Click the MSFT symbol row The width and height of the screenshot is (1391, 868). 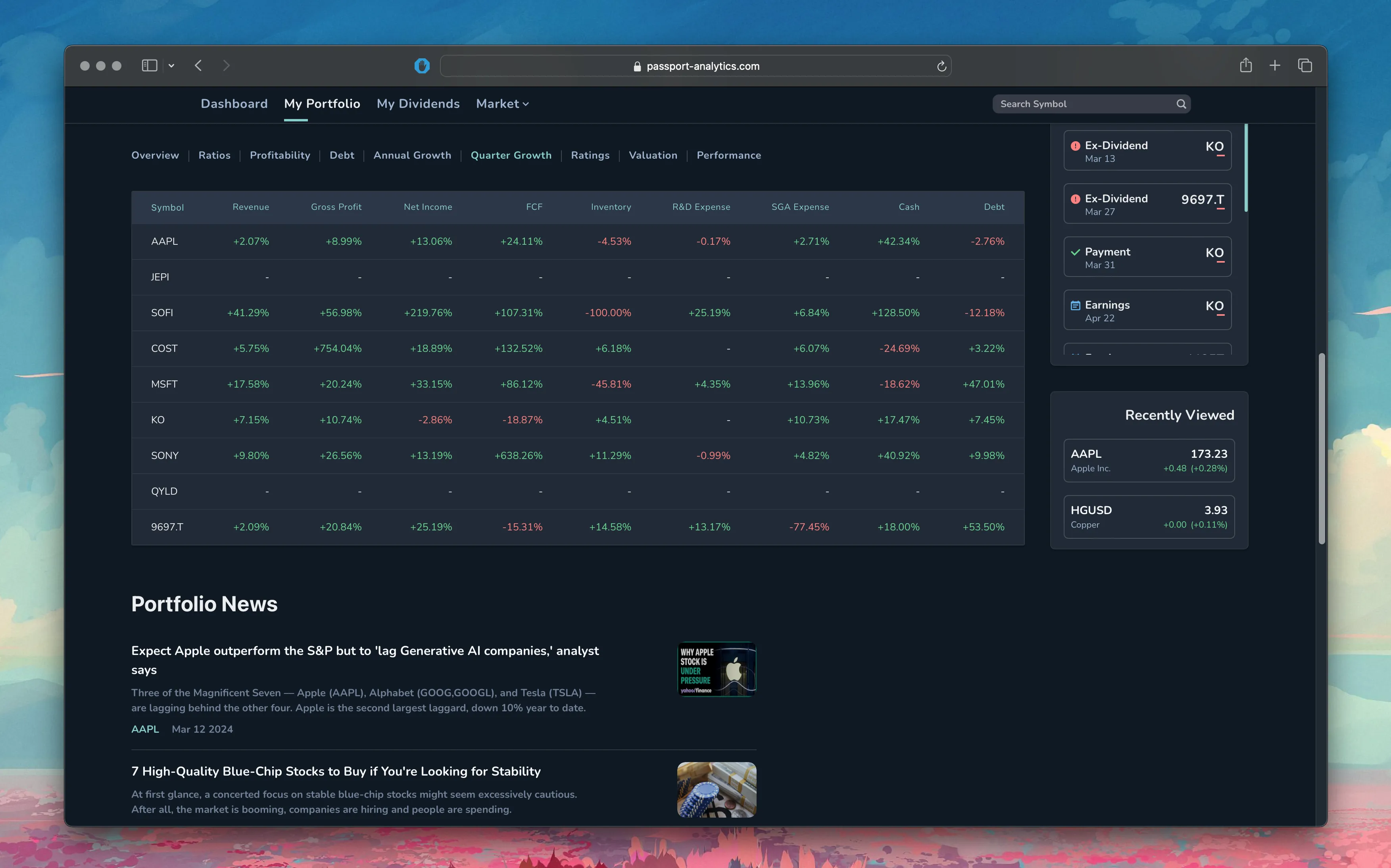(578, 384)
